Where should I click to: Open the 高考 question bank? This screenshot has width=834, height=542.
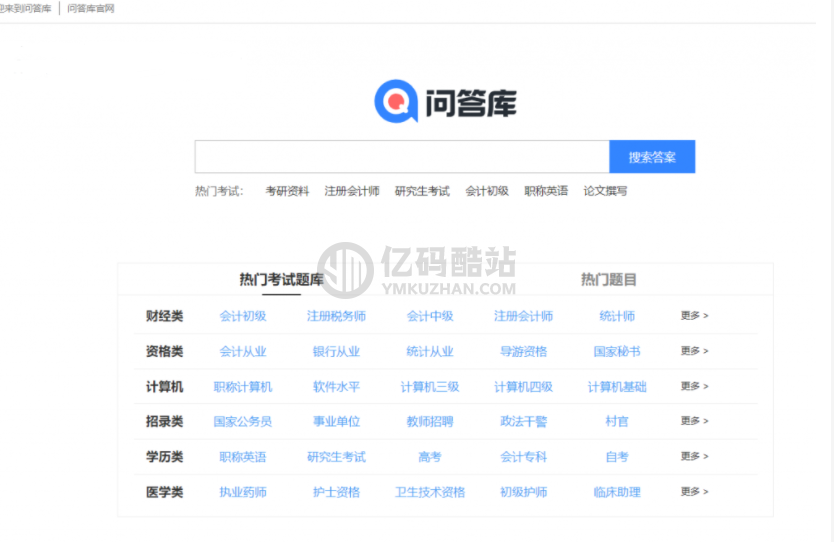coord(430,456)
